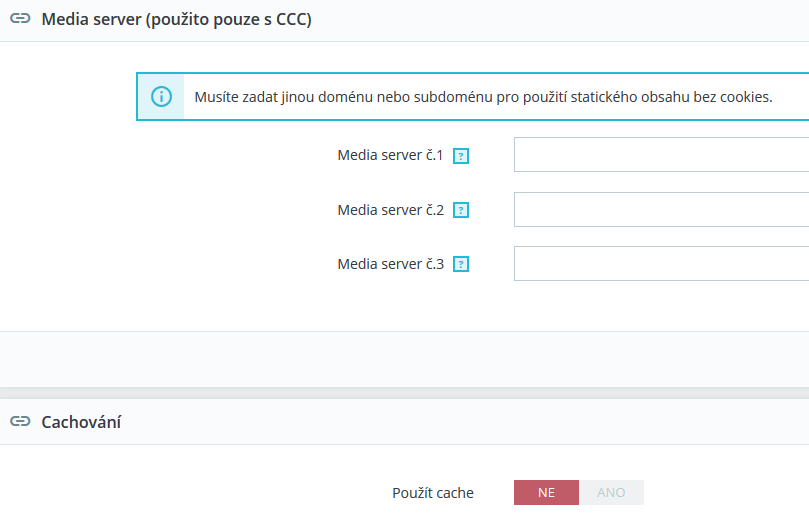Open help tooltip for Media server č.1
The image size is (809, 523).
tap(461, 156)
